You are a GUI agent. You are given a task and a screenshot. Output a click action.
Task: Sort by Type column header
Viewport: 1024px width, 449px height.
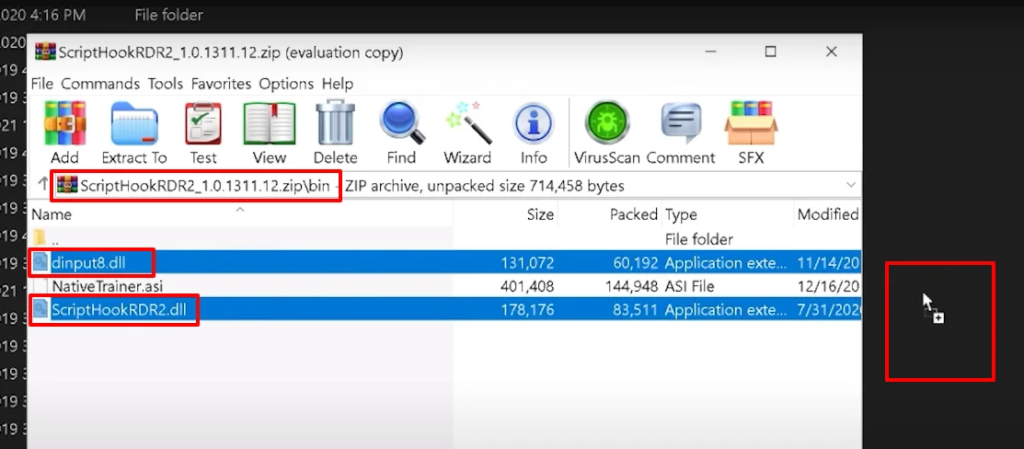(x=728, y=214)
